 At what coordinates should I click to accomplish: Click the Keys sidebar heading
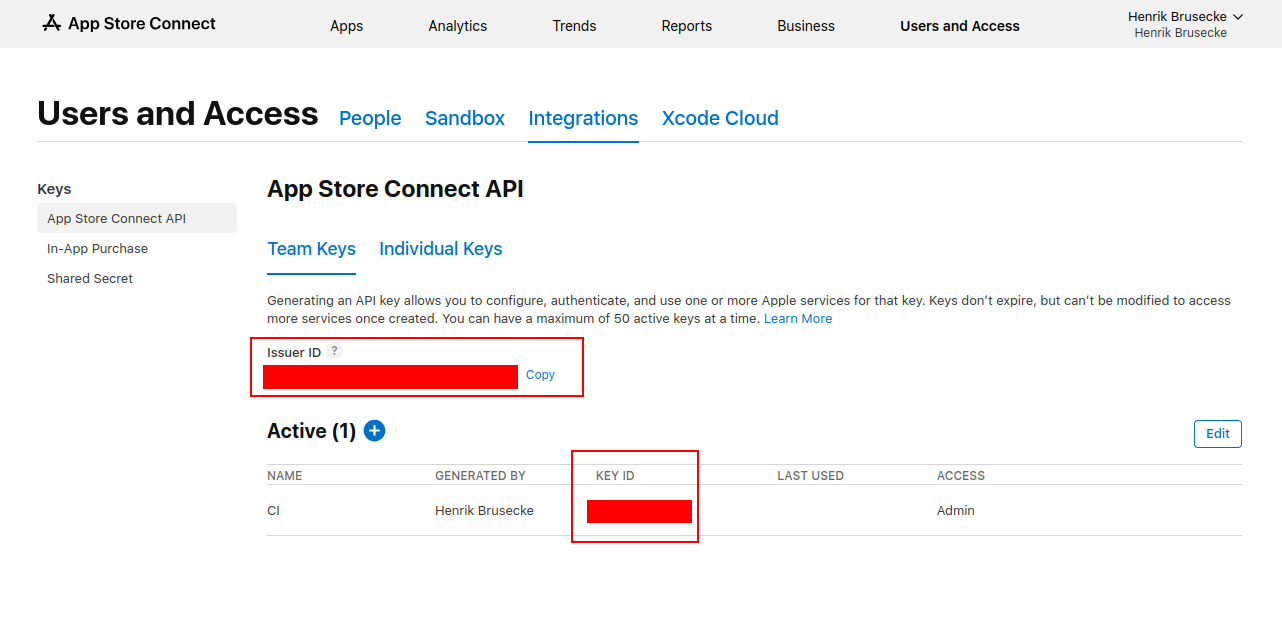54,189
